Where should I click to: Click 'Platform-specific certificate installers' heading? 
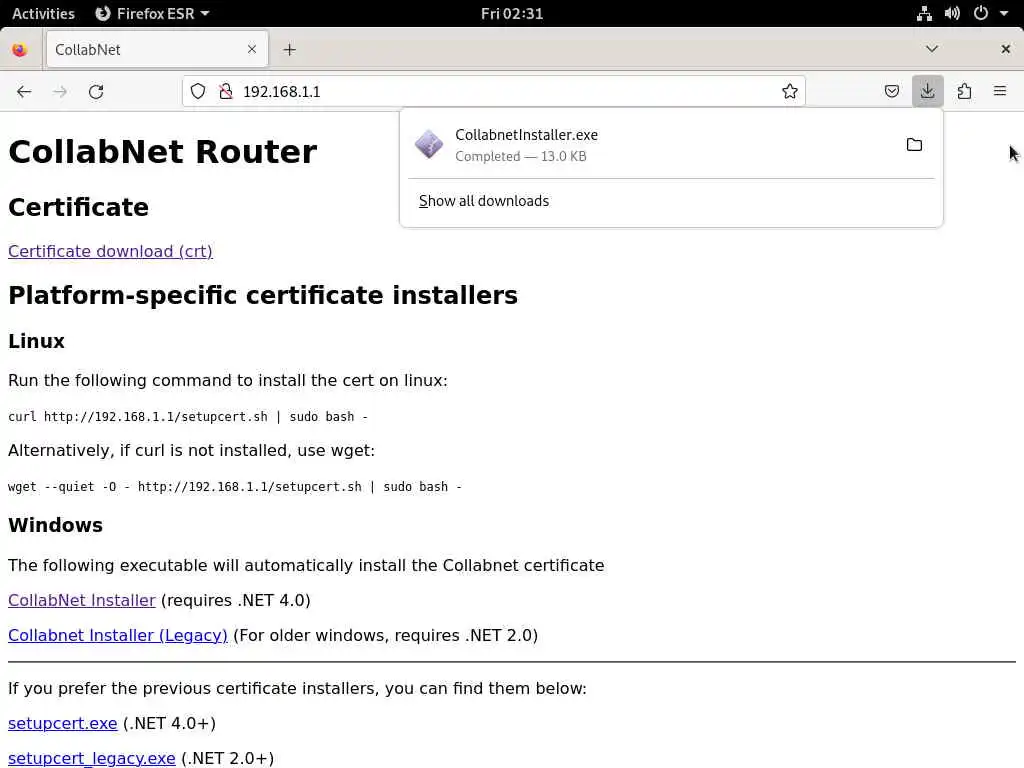[x=263, y=295]
